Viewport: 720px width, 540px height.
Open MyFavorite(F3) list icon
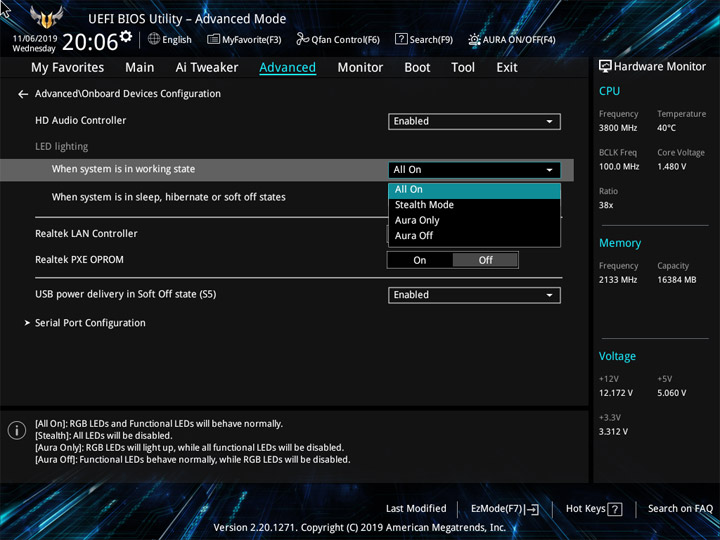click(x=213, y=39)
